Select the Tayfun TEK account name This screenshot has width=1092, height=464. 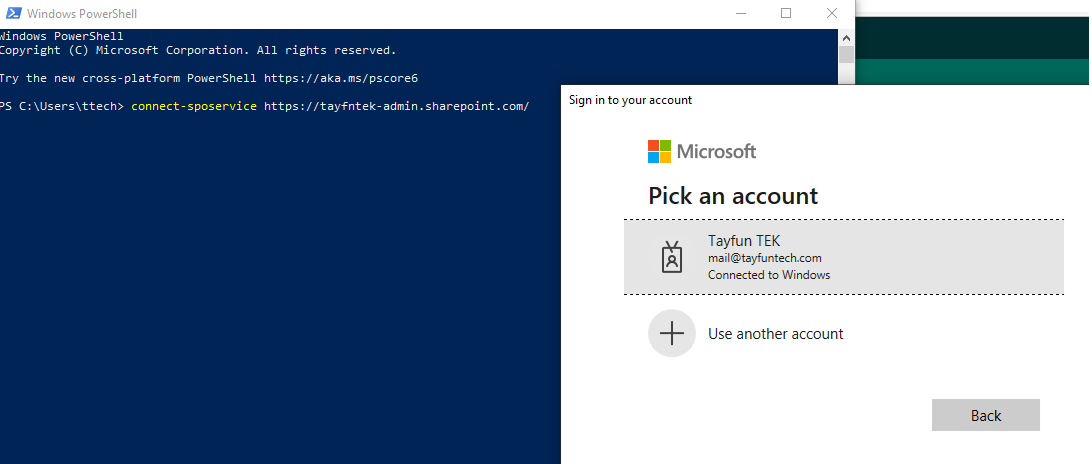click(x=743, y=241)
